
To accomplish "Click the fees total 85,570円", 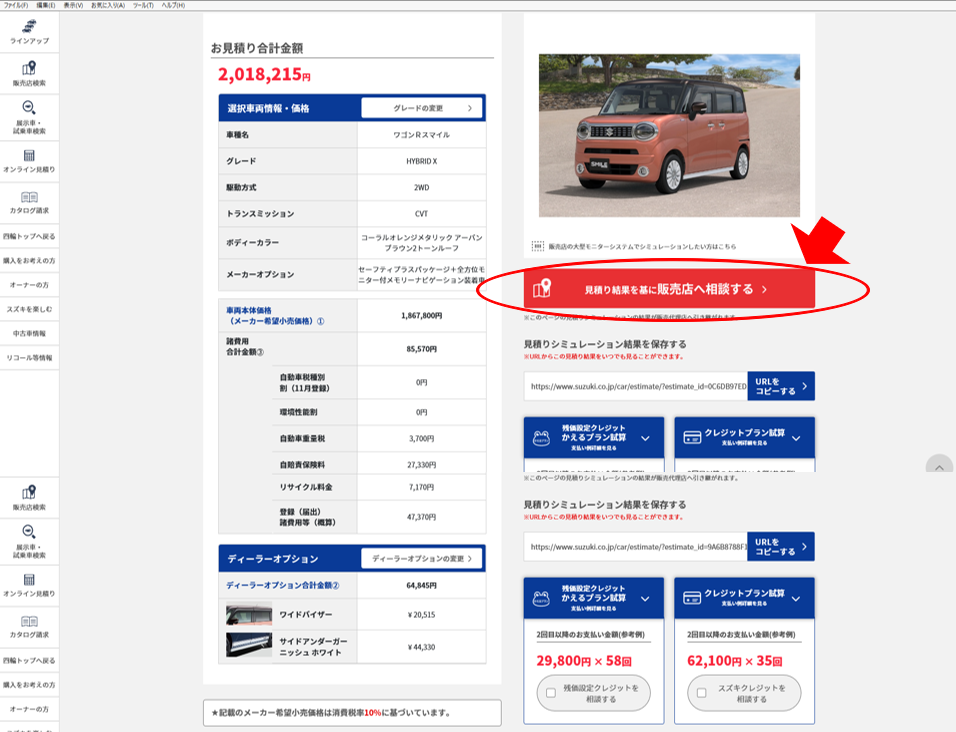I will coord(421,349).
